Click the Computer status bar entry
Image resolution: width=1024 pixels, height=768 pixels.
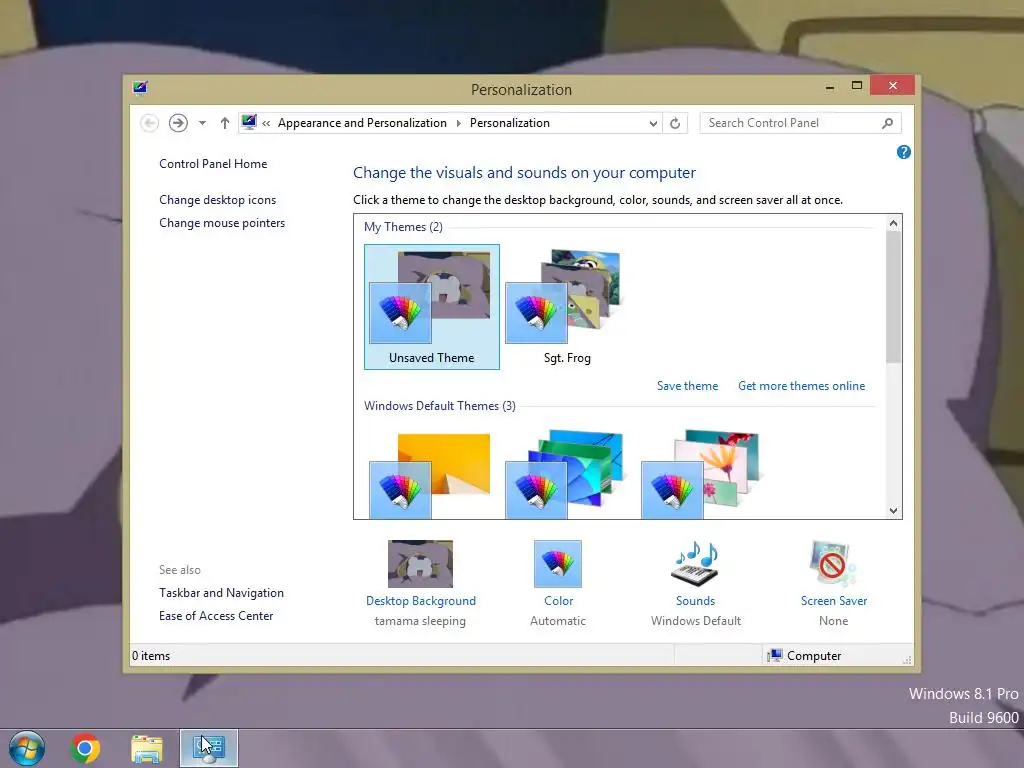click(x=805, y=656)
